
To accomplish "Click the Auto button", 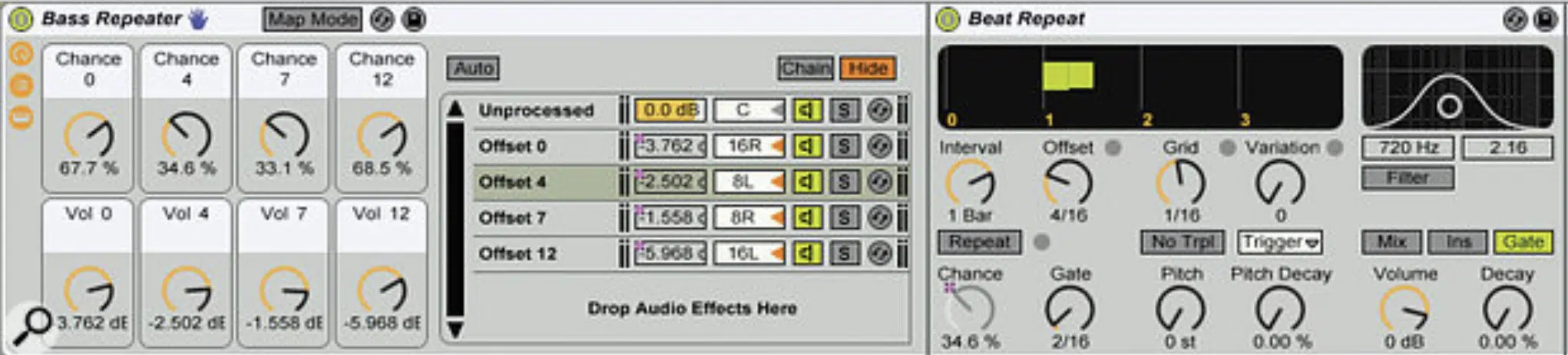I will coord(473,68).
